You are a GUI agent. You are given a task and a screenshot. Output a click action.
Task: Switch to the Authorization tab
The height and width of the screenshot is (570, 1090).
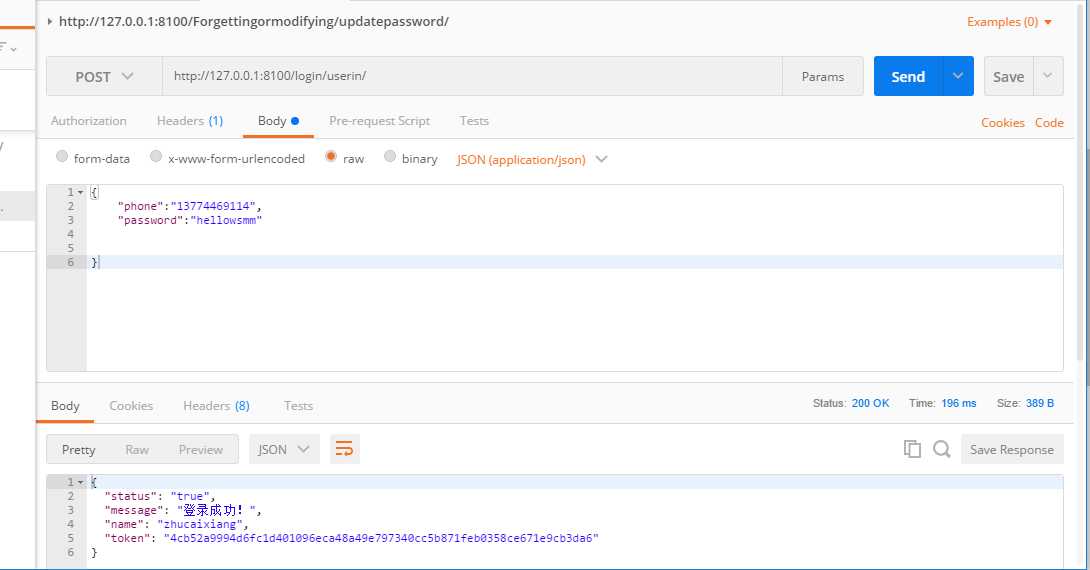(x=88, y=121)
